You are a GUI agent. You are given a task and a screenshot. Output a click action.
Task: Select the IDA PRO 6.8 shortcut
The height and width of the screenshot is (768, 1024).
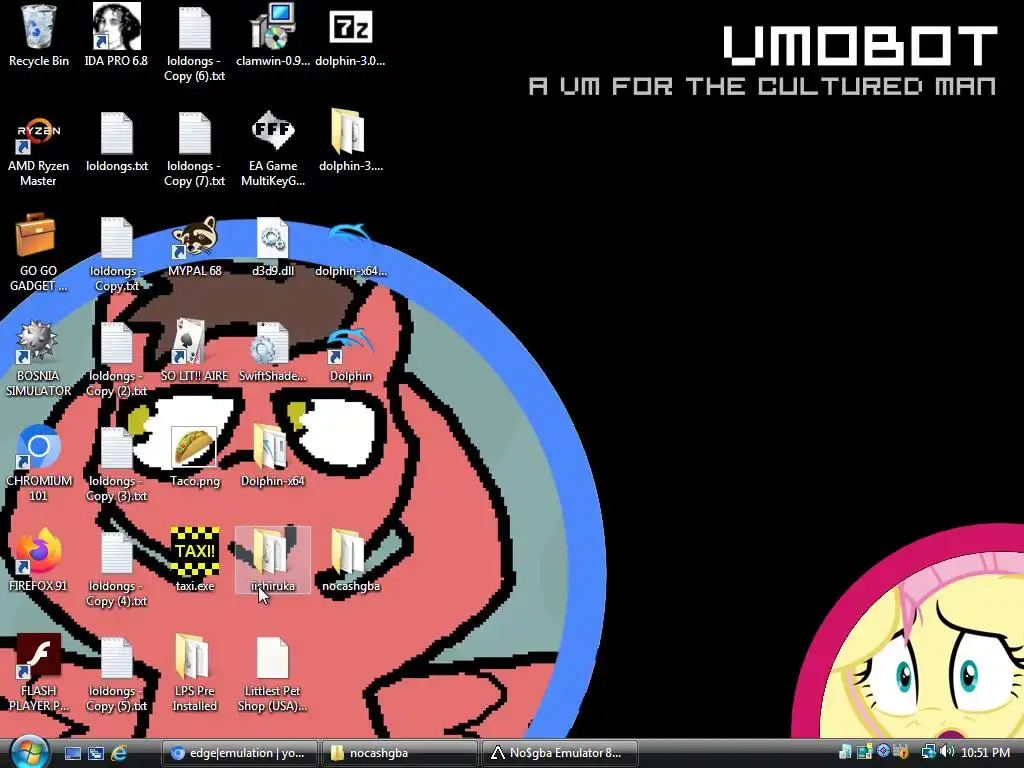click(116, 36)
